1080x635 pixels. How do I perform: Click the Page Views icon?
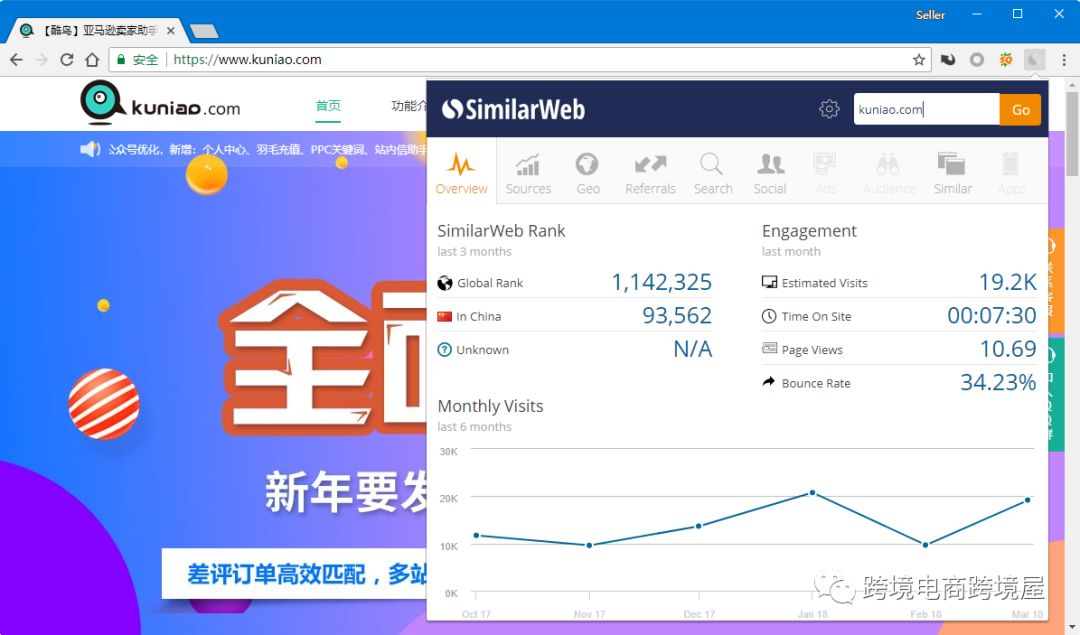click(x=769, y=348)
